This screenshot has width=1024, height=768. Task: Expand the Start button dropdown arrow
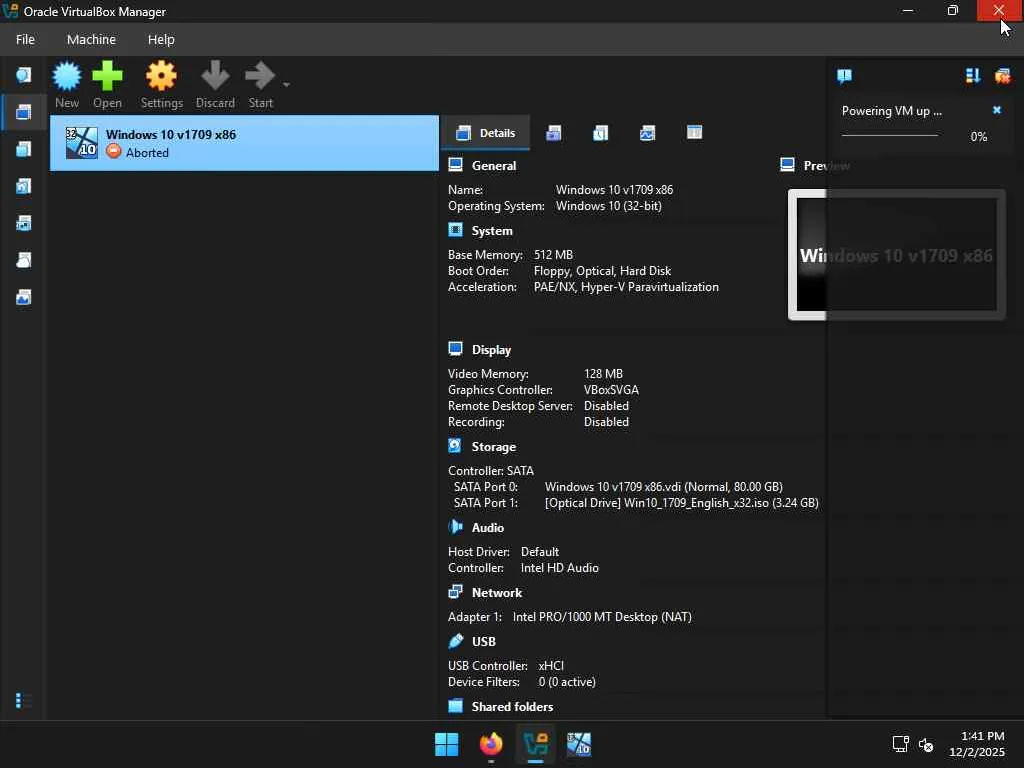[286, 84]
